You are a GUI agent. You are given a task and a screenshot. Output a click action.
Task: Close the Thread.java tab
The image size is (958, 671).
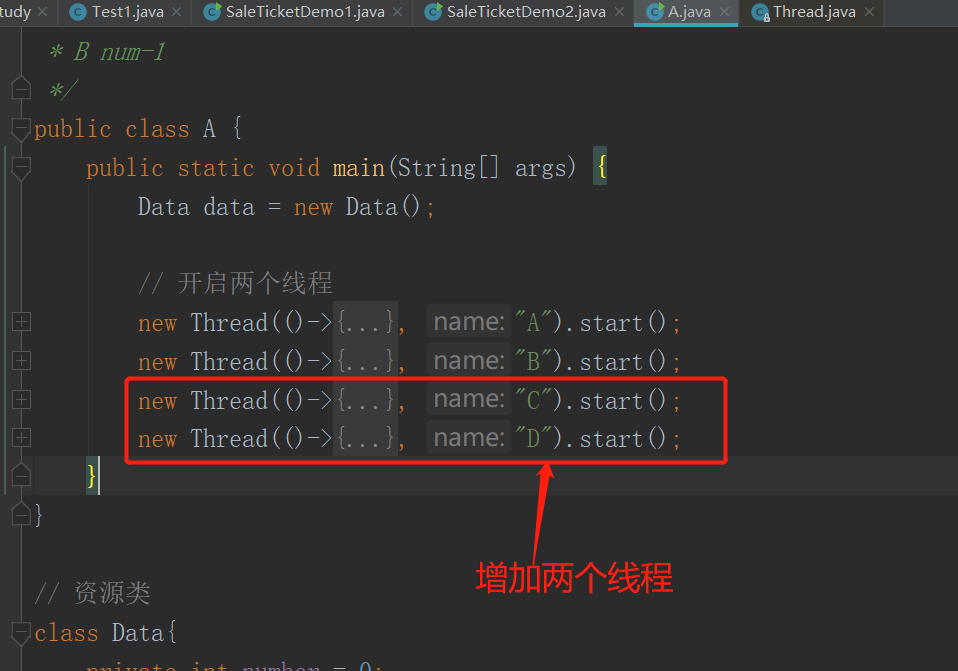[x=868, y=12]
